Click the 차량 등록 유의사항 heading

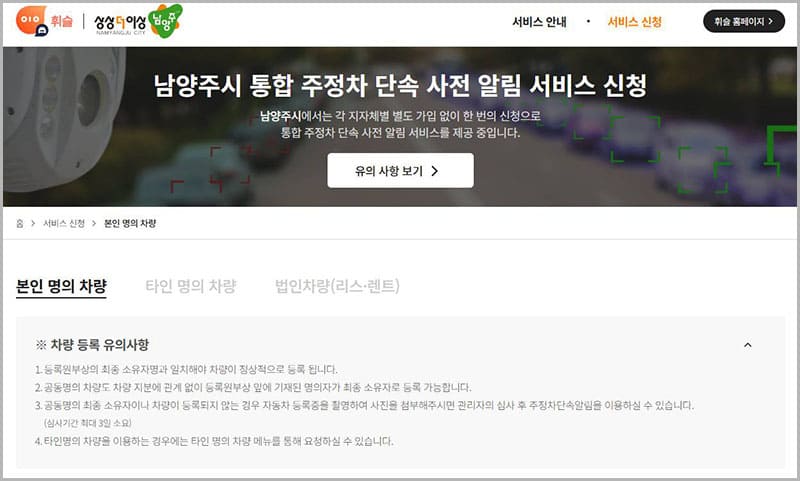click(92, 345)
